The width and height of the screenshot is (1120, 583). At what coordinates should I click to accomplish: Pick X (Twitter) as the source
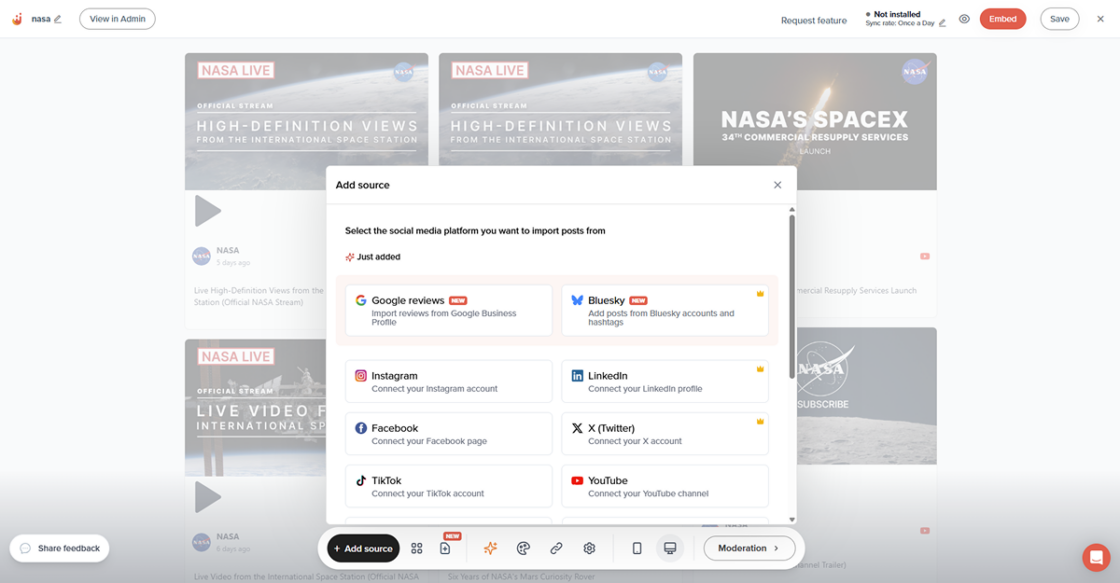[x=665, y=434]
